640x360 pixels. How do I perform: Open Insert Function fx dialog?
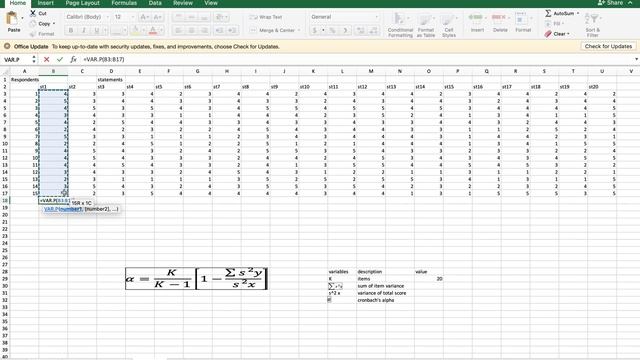click(x=73, y=60)
